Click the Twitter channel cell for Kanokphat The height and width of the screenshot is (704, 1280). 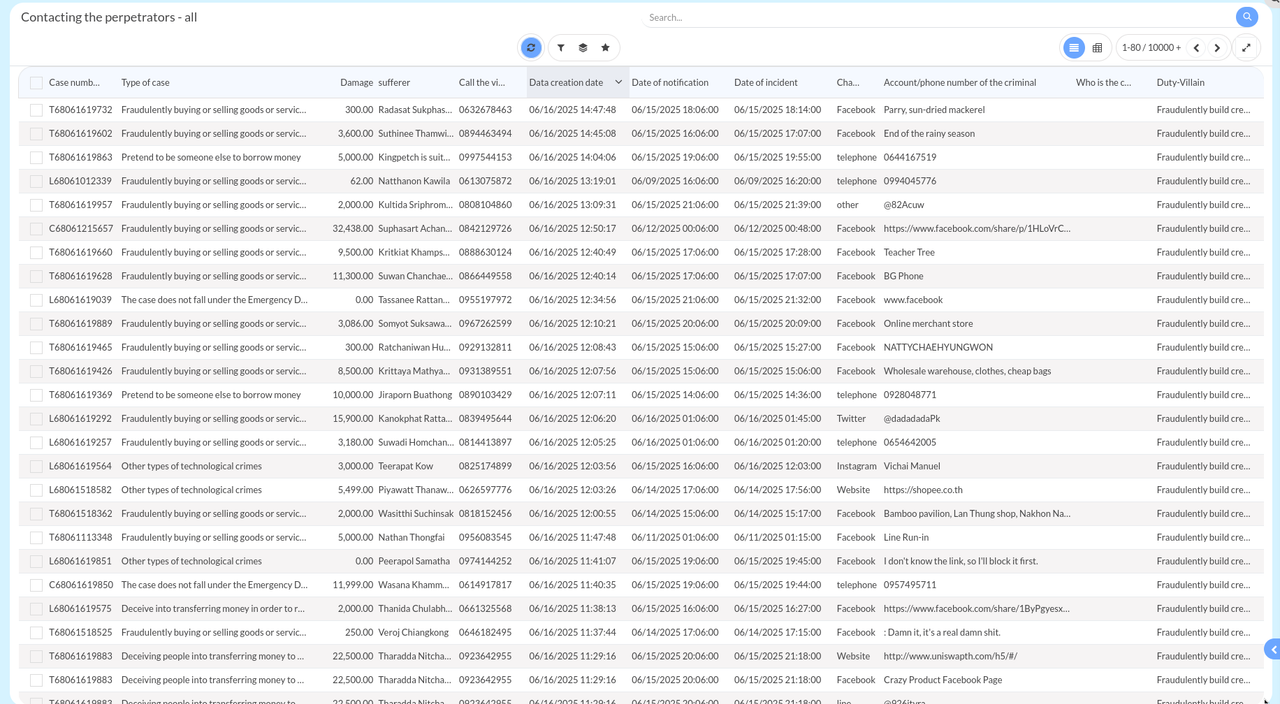[851, 419]
